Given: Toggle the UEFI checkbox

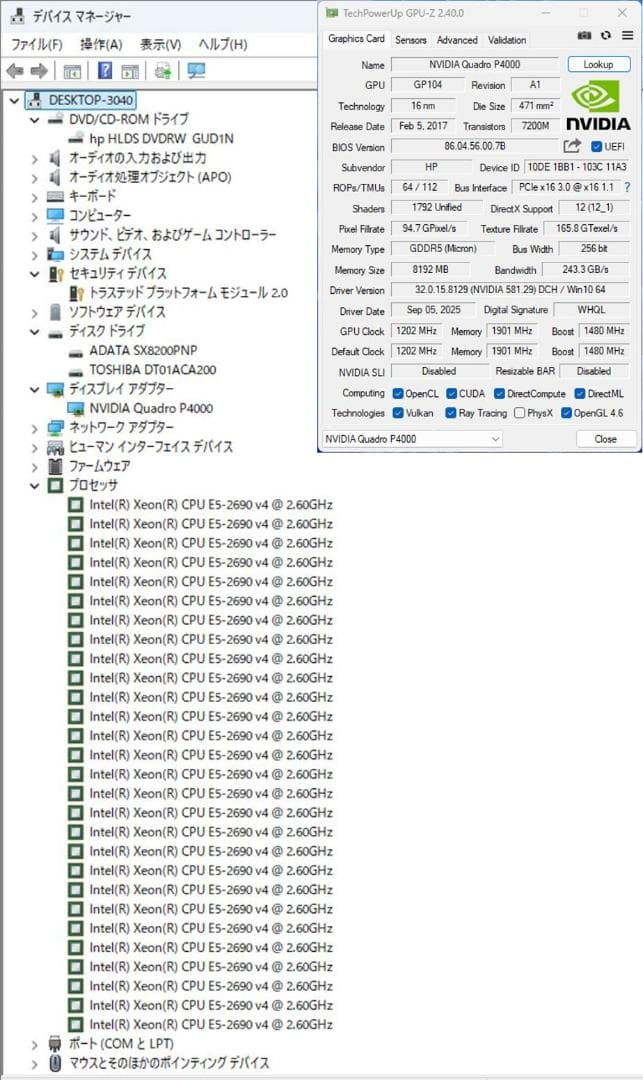Looking at the screenshot, I should 596,147.
